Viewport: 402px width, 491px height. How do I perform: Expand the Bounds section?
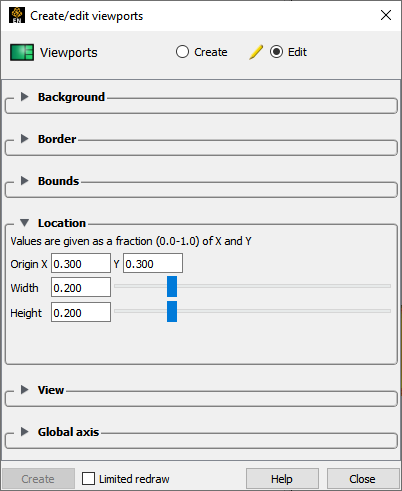(x=24, y=181)
